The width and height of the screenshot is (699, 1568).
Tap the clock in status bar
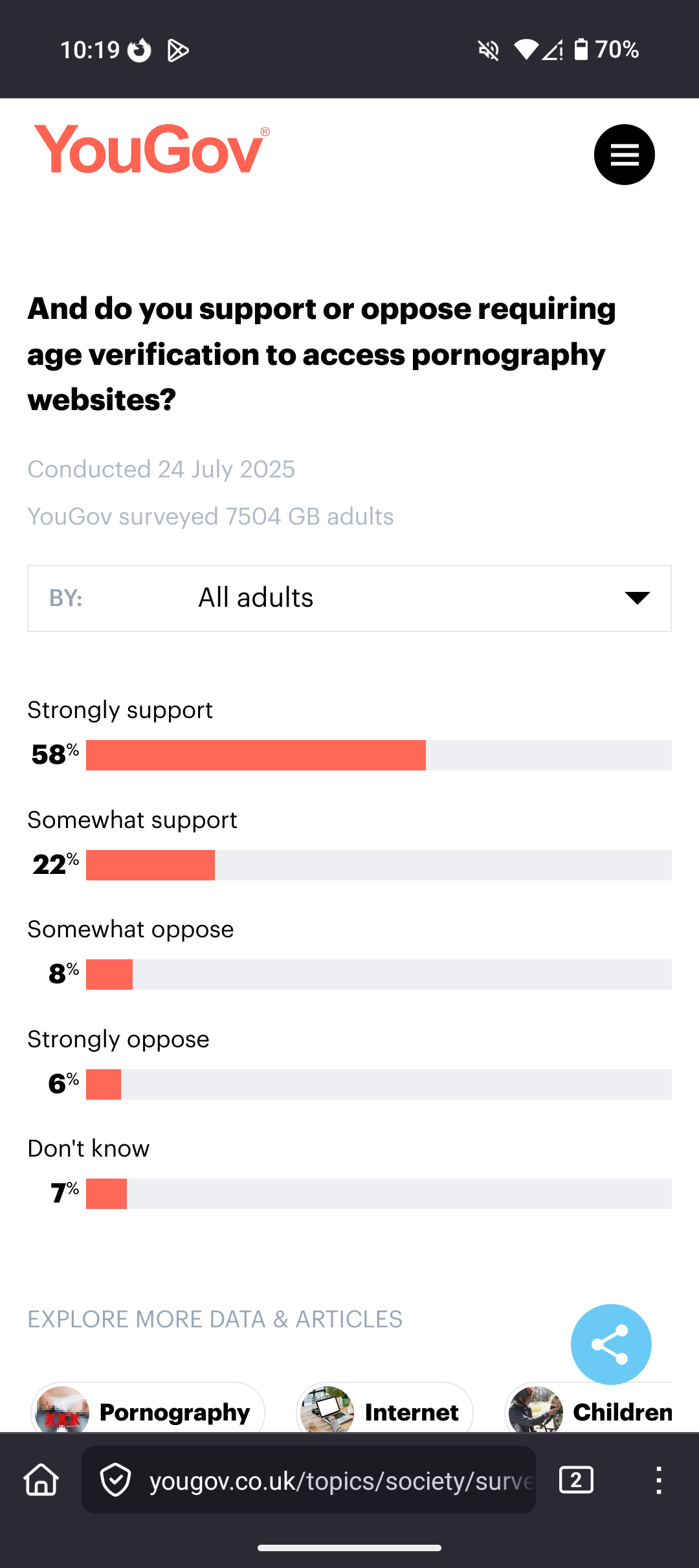pyautogui.click(x=90, y=50)
